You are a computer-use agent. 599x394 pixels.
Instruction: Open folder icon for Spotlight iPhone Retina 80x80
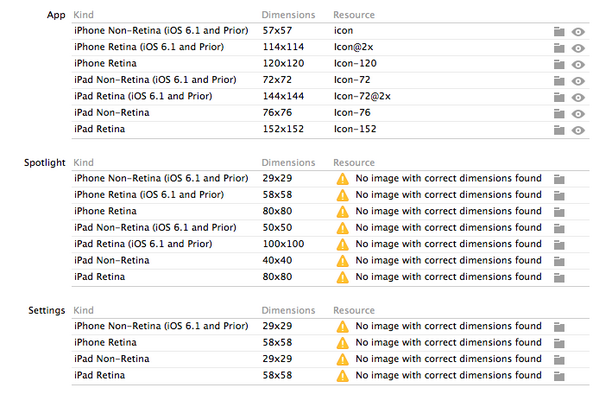click(x=559, y=212)
